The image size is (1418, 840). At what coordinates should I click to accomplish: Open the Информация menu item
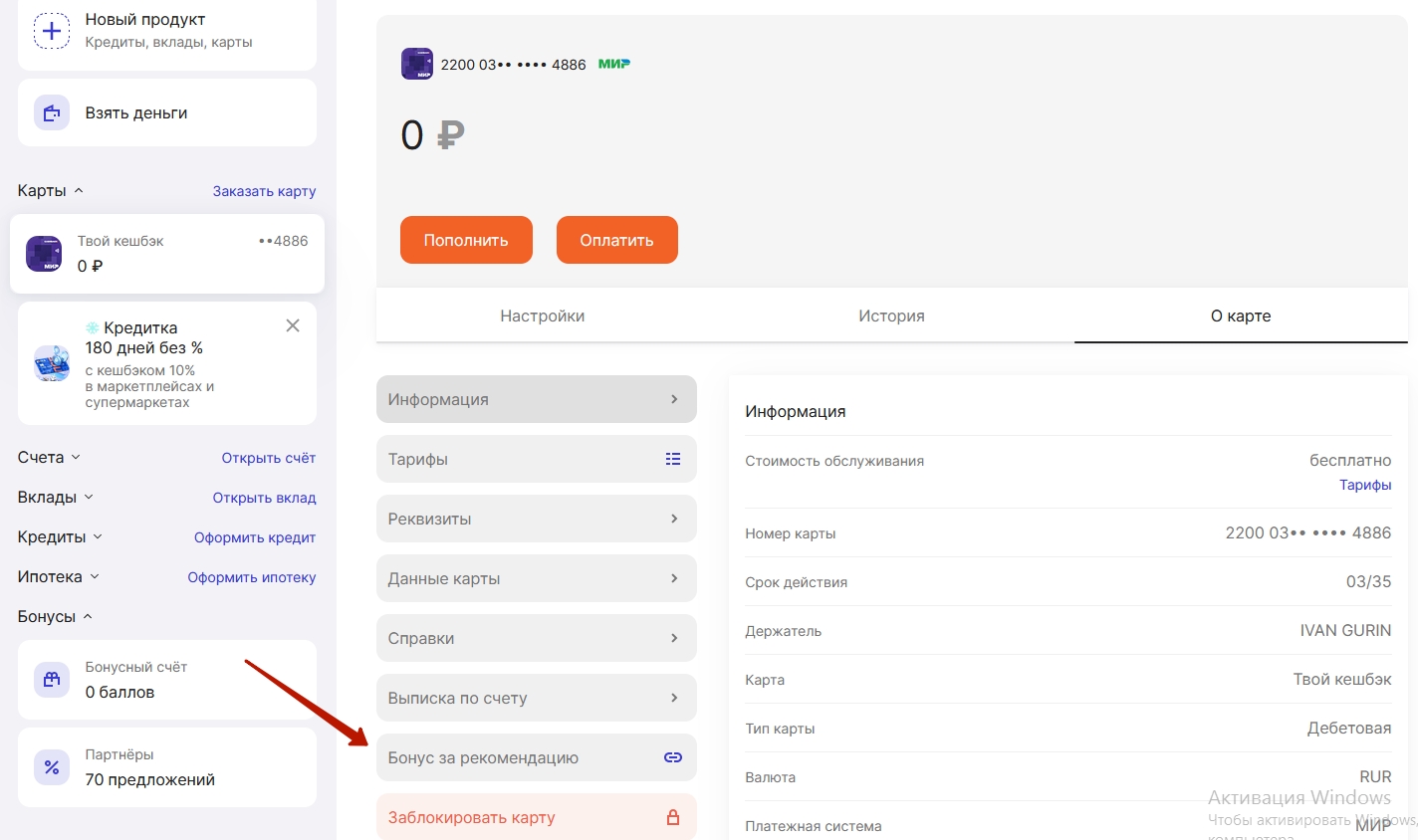pyautogui.click(x=537, y=399)
